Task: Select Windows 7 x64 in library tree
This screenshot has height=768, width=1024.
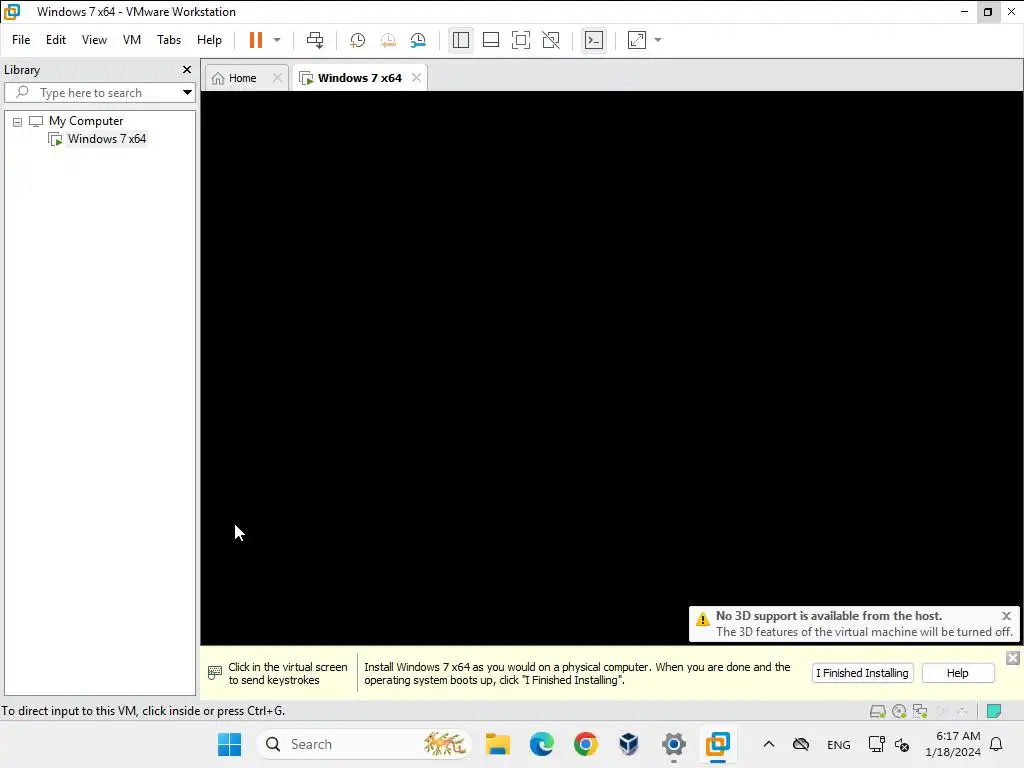Action: [x=106, y=138]
